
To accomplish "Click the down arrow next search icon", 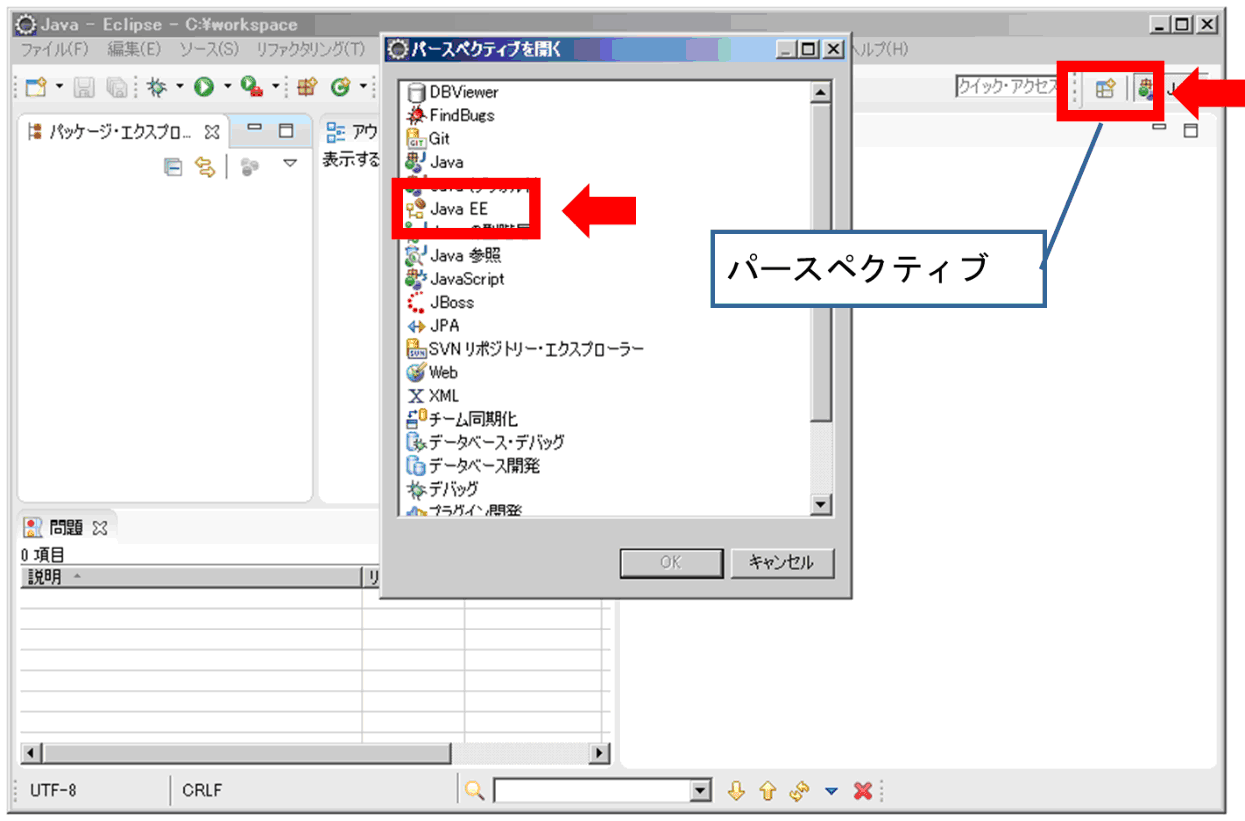I will click(736, 791).
